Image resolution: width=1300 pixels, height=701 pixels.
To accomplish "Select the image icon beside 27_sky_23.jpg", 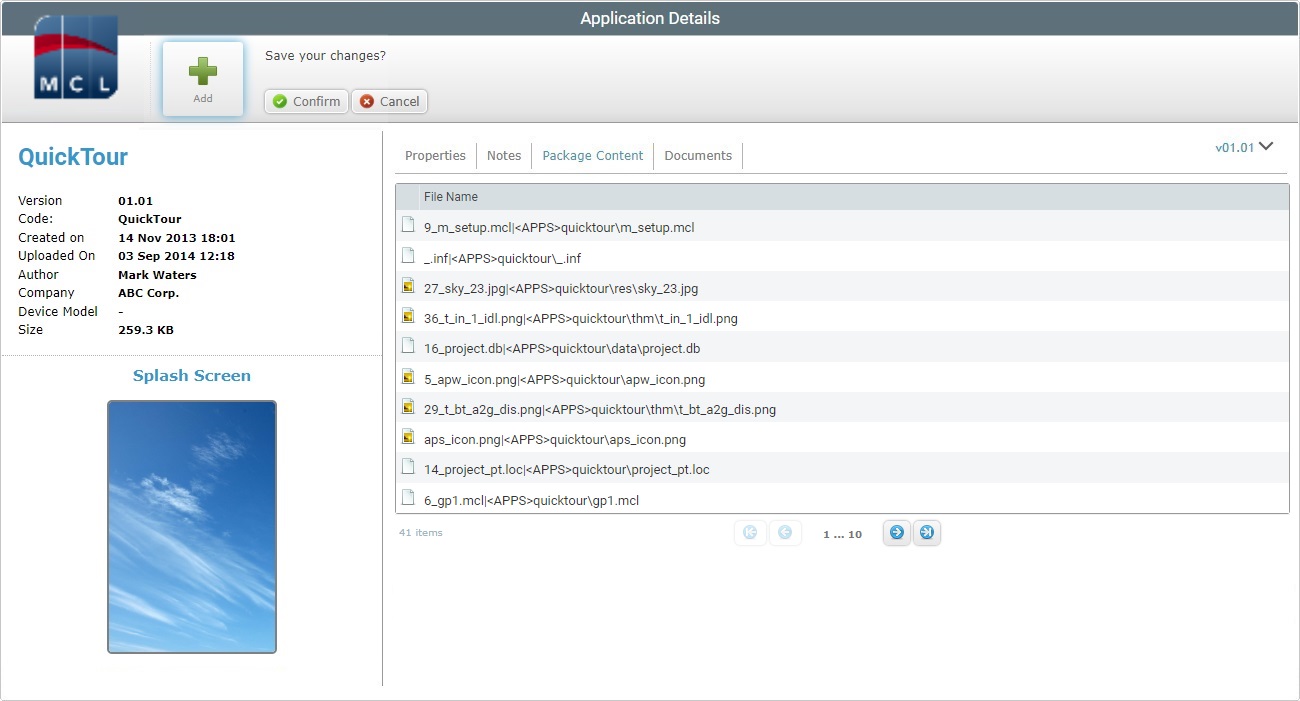I will (x=408, y=285).
